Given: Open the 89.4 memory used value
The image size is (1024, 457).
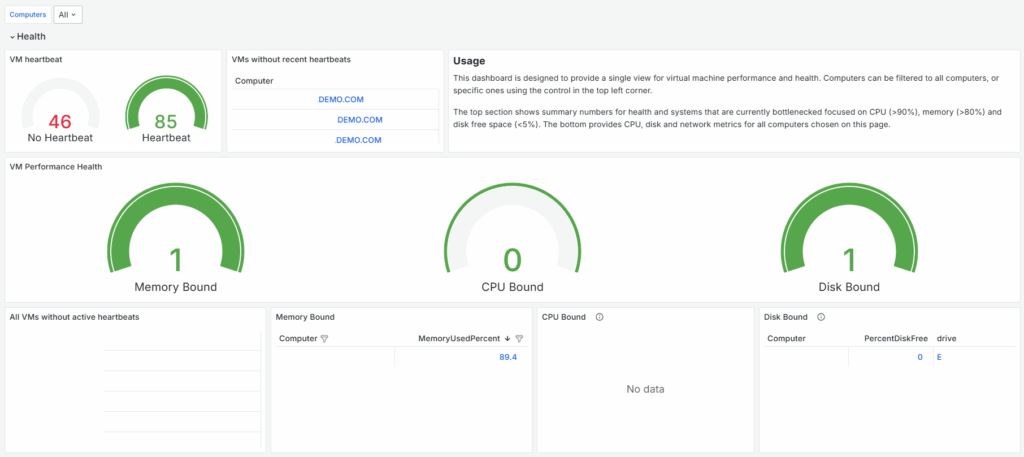Looking at the screenshot, I should (x=508, y=357).
